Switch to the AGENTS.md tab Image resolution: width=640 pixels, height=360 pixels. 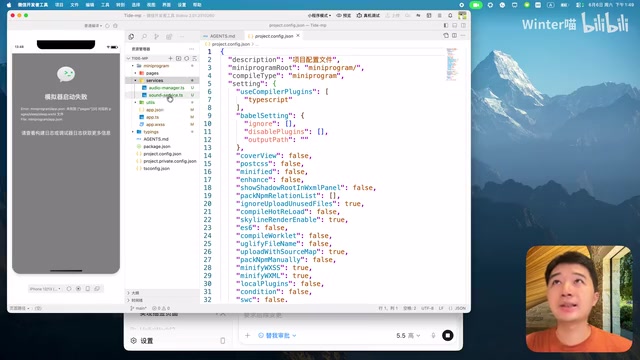click(222, 36)
